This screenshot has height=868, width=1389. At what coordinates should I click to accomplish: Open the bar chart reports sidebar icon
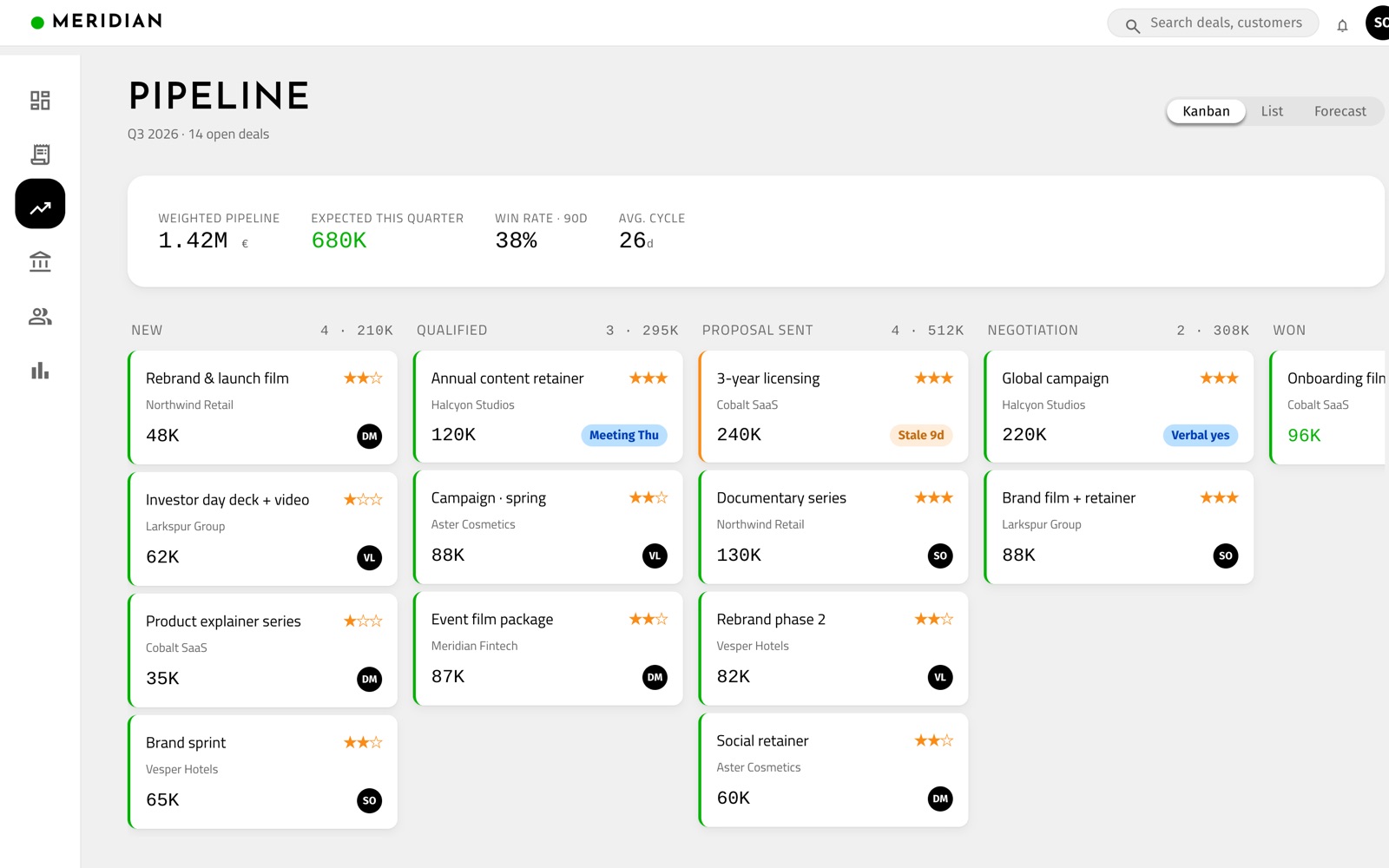[x=40, y=371]
